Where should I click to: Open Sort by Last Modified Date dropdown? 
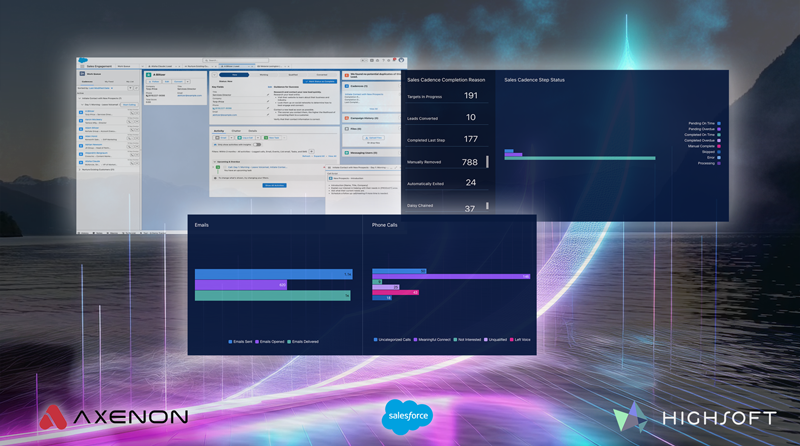point(101,88)
